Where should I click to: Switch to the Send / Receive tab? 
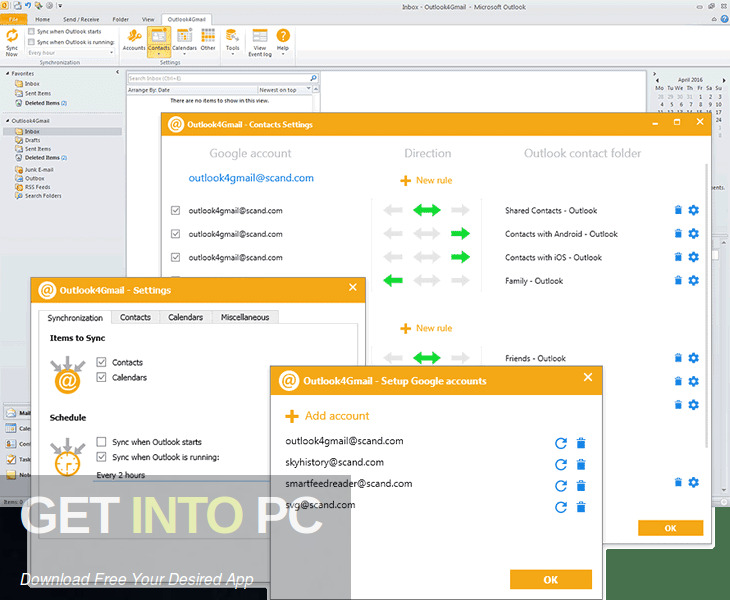[x=81, y=20]
